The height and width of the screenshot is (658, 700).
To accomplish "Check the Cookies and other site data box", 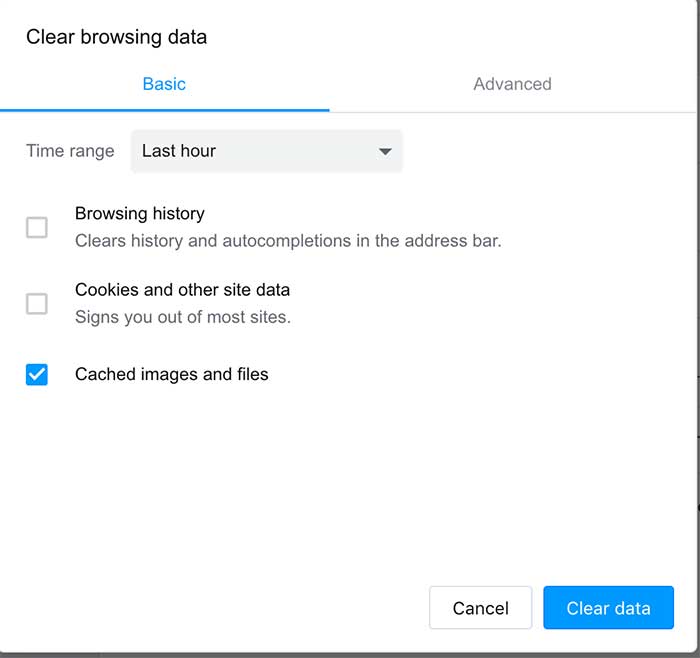I will [x=37, y=304].
